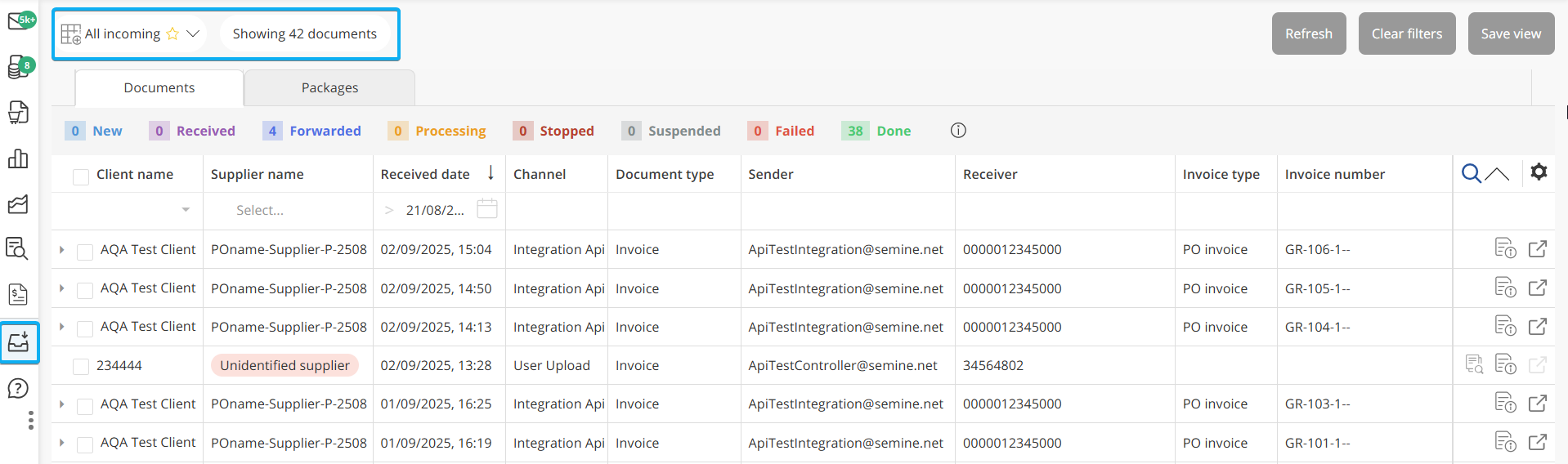Expand the GR-106-1-- row
This screenshot has width=1568, height=464.
(x=62, y=249)
